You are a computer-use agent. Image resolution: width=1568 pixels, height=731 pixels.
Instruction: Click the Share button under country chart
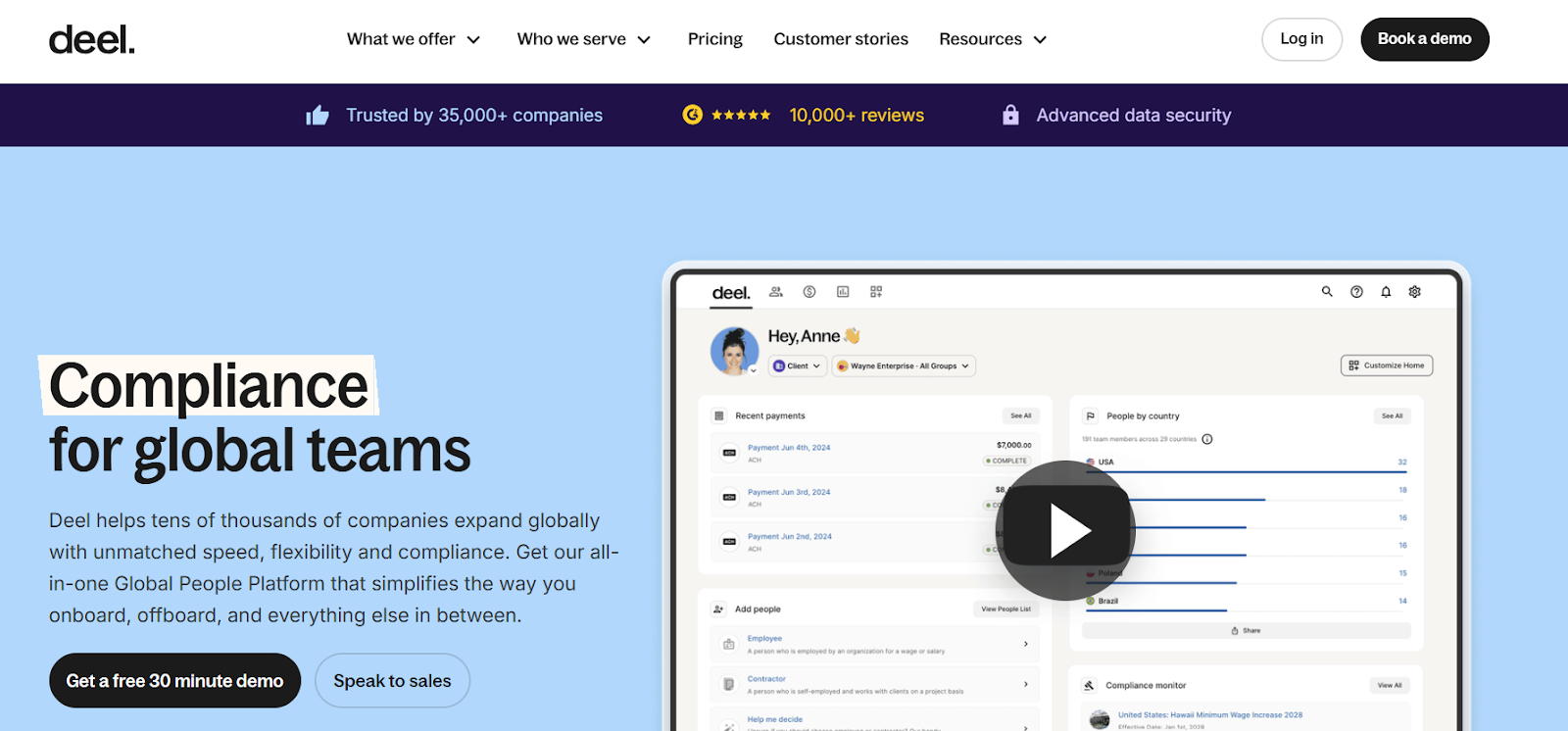(x=1247, y=631)
